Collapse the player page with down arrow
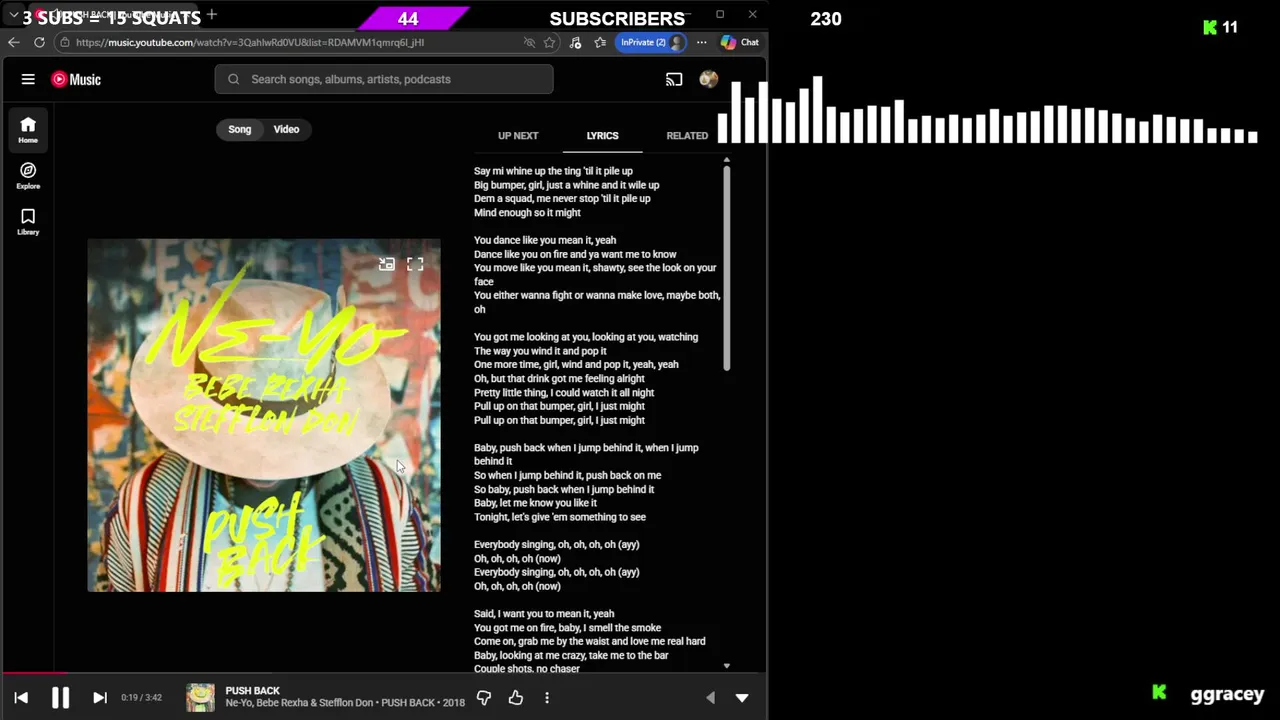The height and width of the screenshot is (720, 1280). [742, 698]
